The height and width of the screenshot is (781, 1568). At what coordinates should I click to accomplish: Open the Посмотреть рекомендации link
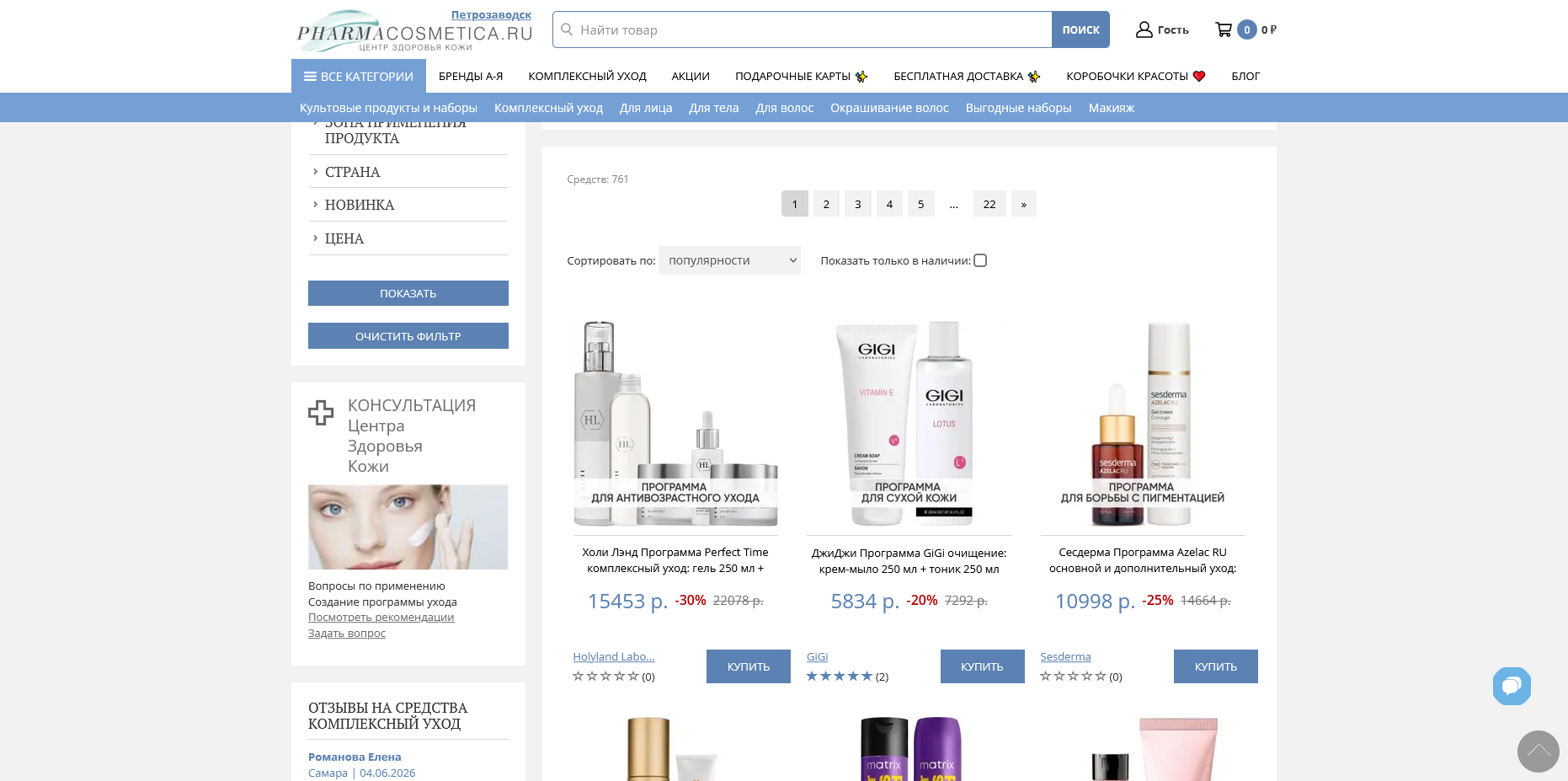(x=381, y=618)
